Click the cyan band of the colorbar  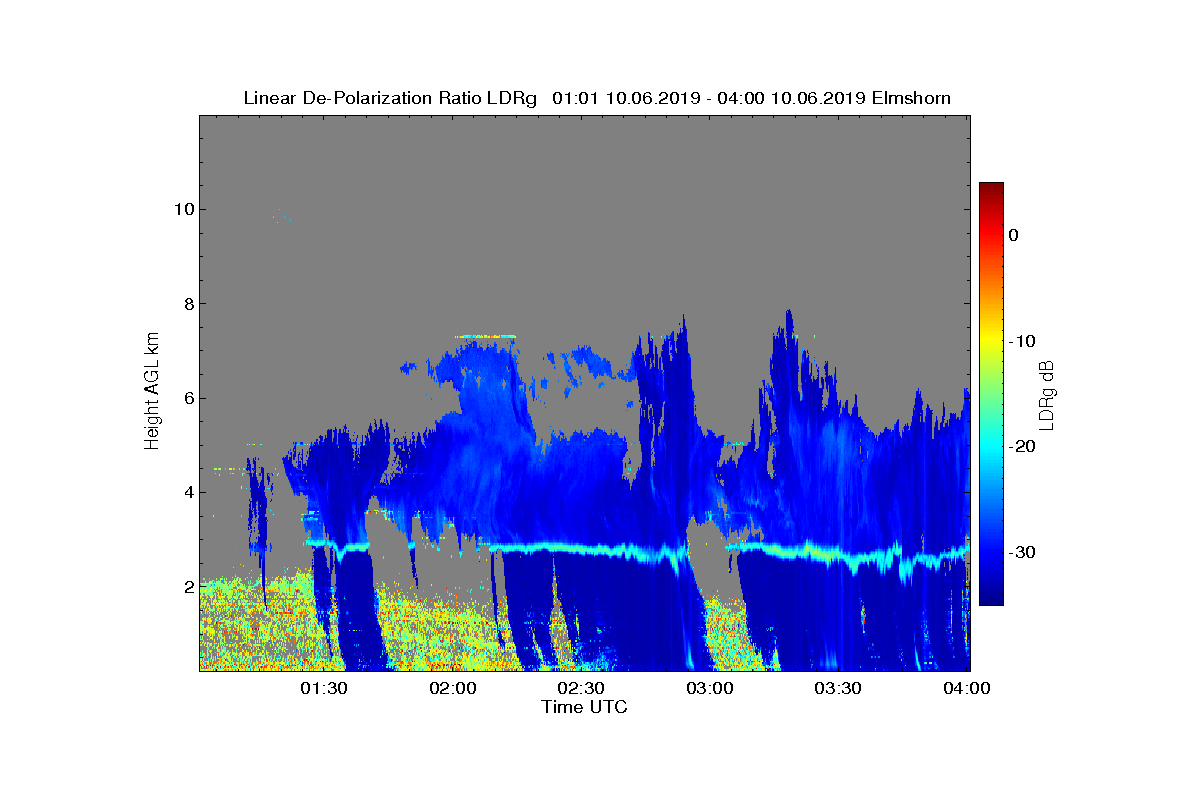tap(991, 446)
